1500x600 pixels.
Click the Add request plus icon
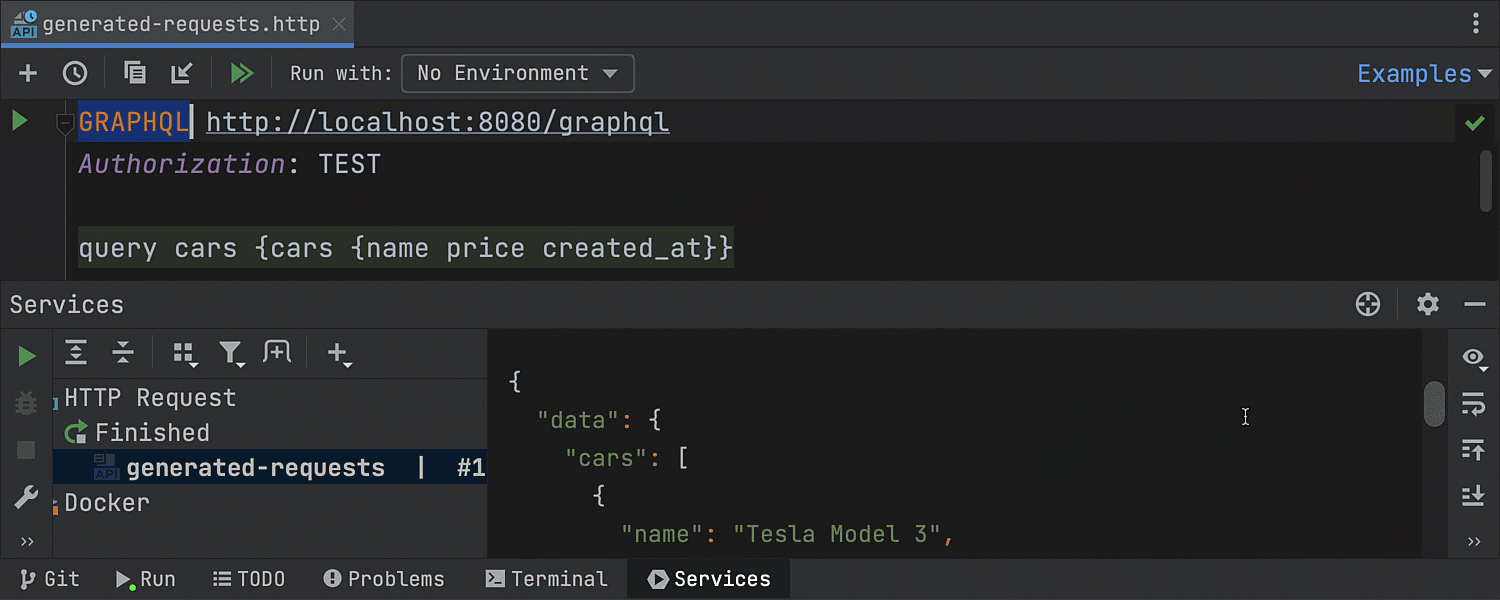[x=28, y=73]
